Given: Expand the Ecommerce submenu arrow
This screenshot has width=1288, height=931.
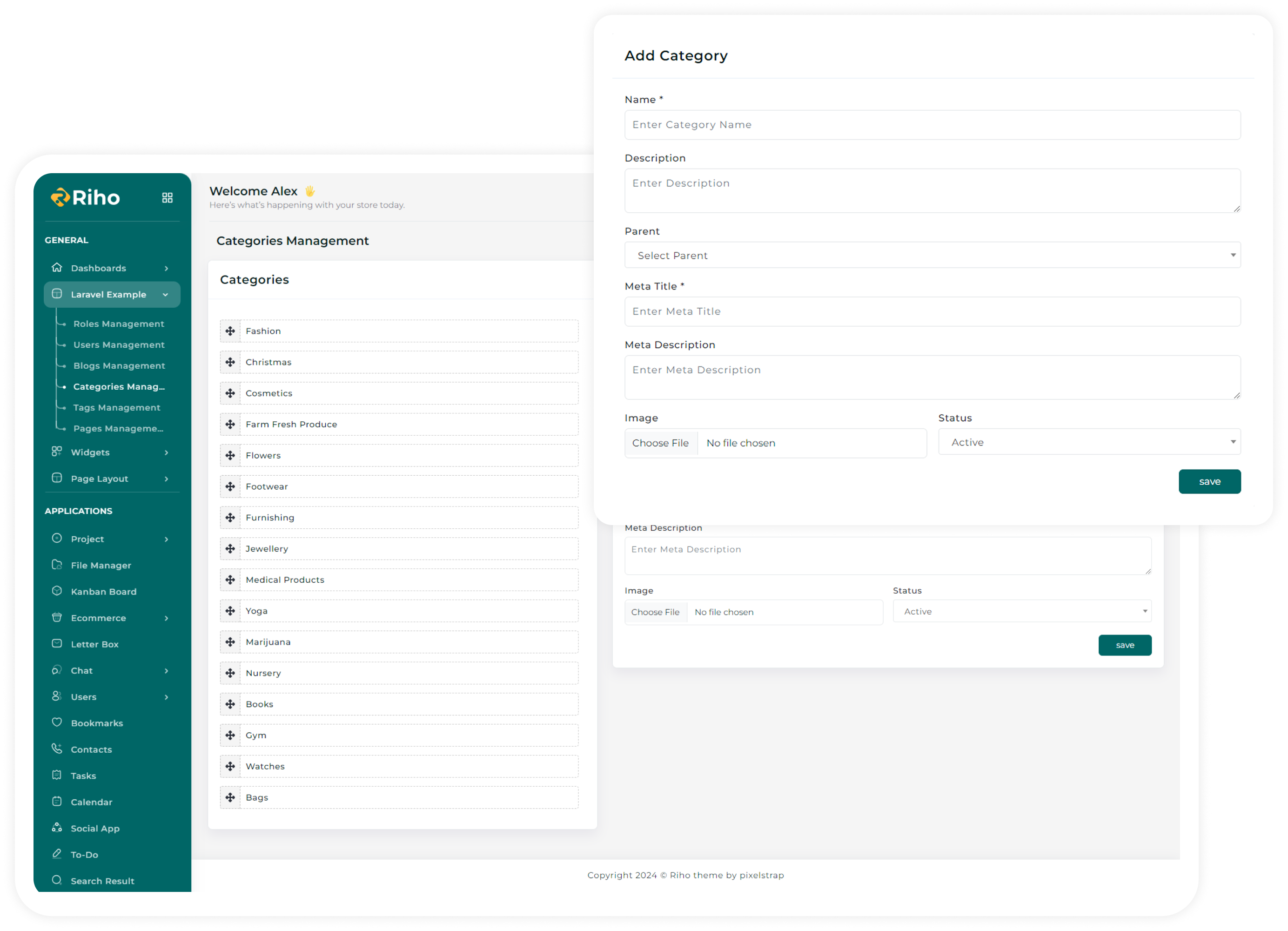Looking at the screenshot, I should (167, 618).
